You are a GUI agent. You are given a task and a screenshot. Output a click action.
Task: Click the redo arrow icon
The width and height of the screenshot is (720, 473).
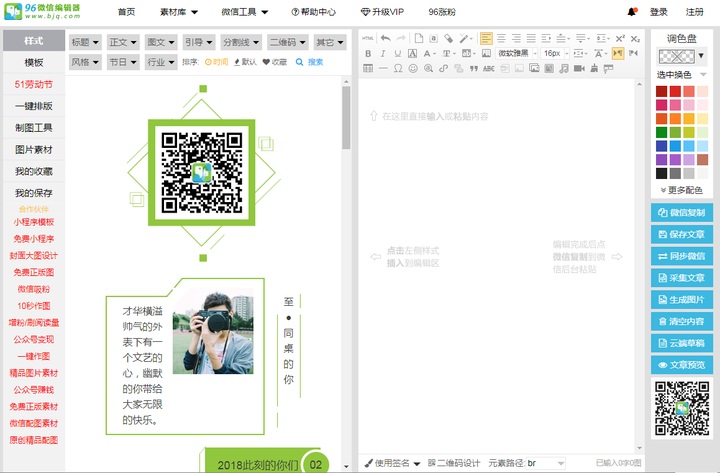pos(401,39)
